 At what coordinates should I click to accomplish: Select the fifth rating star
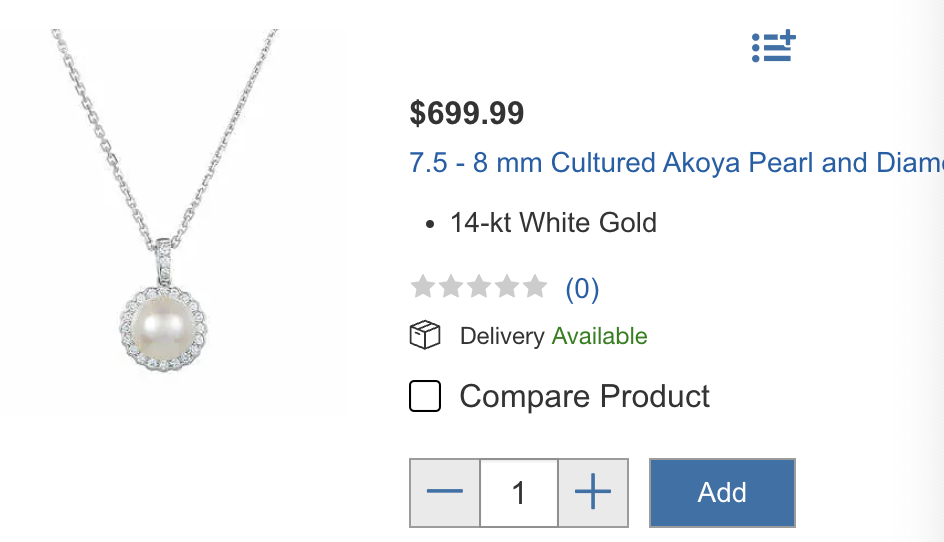pos(535,288)
